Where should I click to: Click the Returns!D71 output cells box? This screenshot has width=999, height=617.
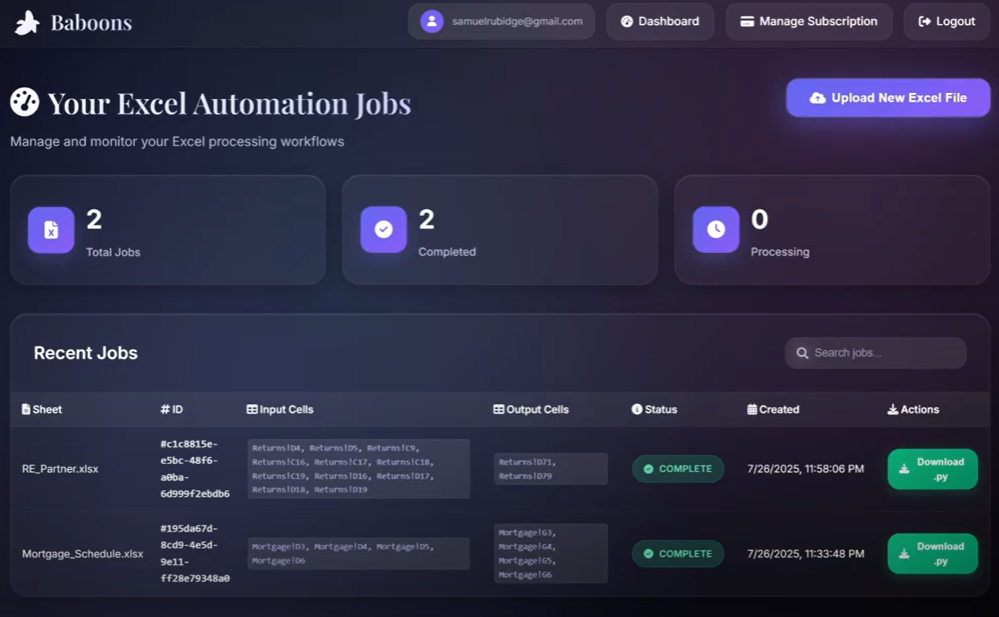coord(550,468)
